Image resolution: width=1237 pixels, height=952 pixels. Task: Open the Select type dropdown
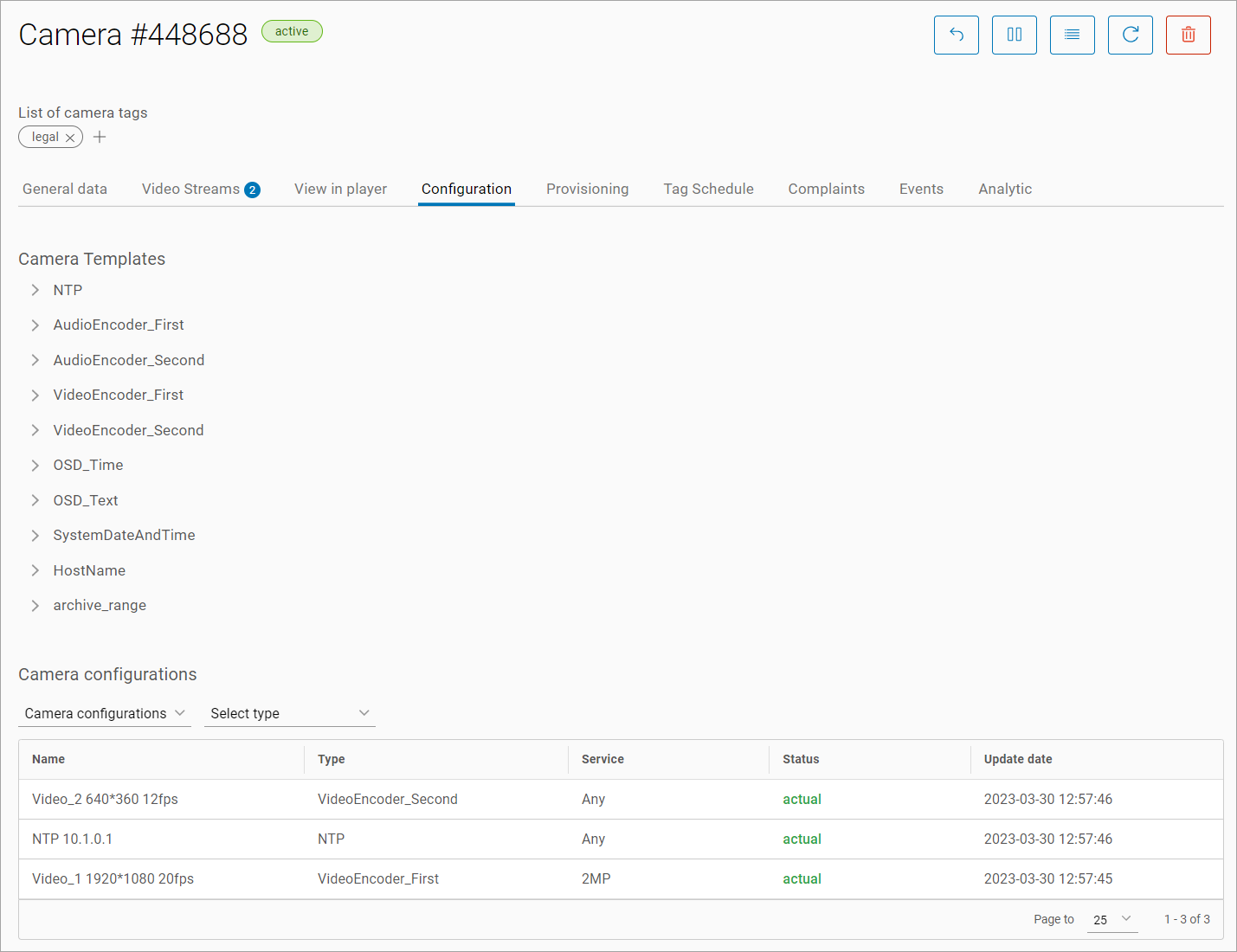(x=289, y=713)
